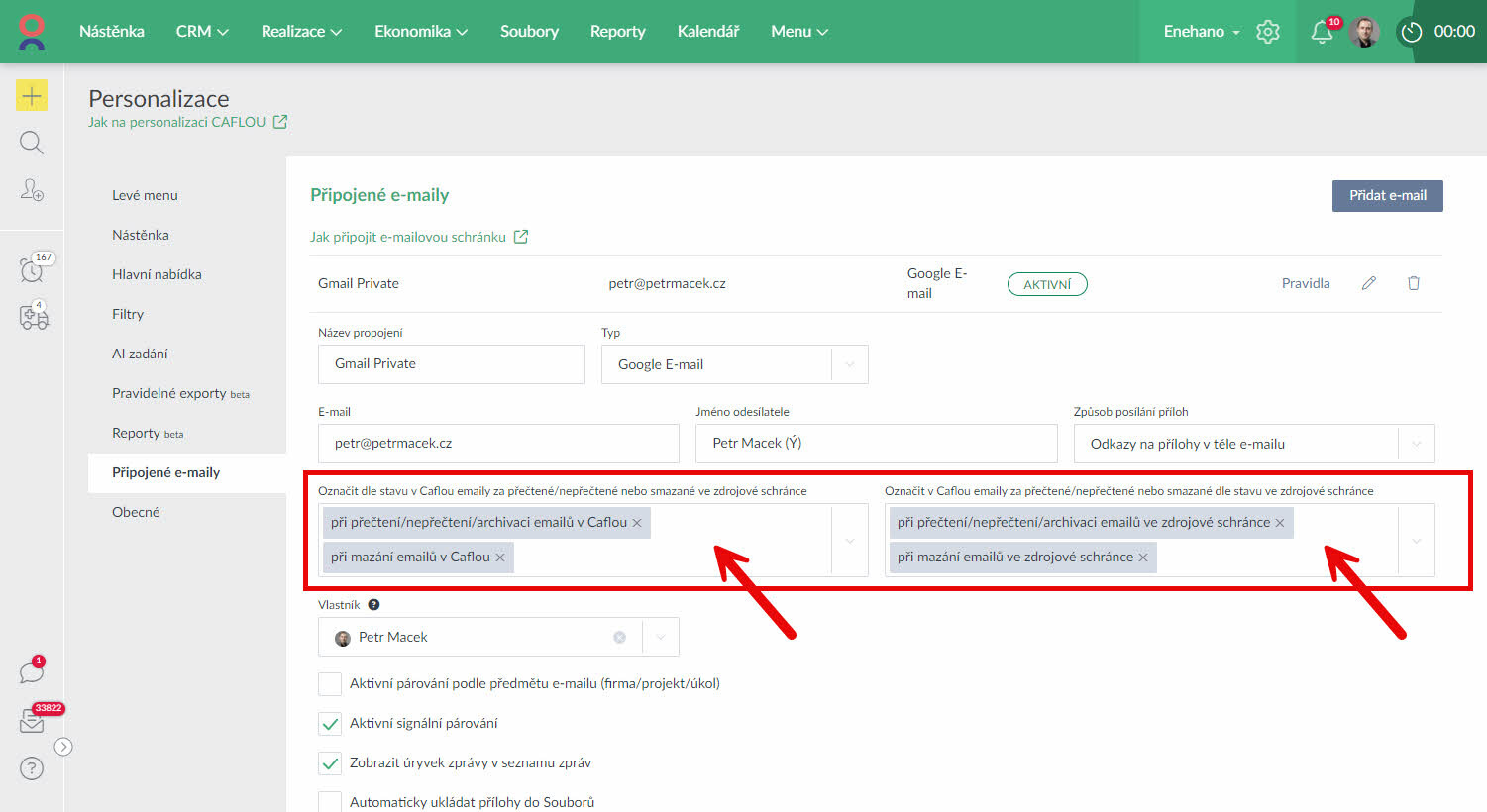Edit Gmail Private connection with pencil icon

(x=1369, y=283)
